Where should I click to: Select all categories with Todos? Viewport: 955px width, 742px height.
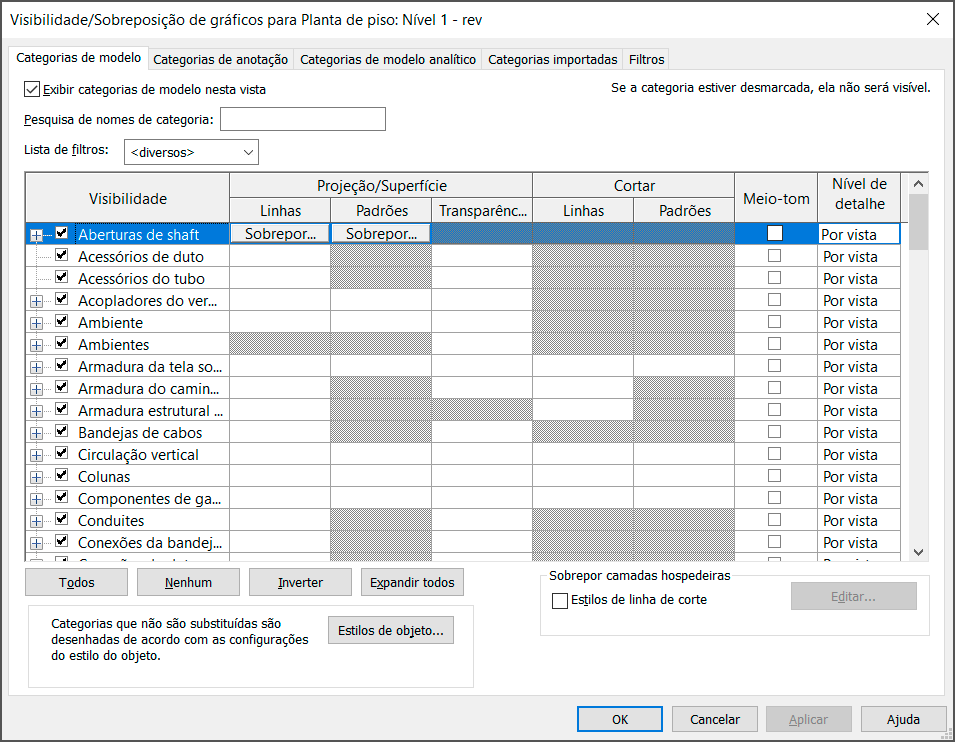76,582
